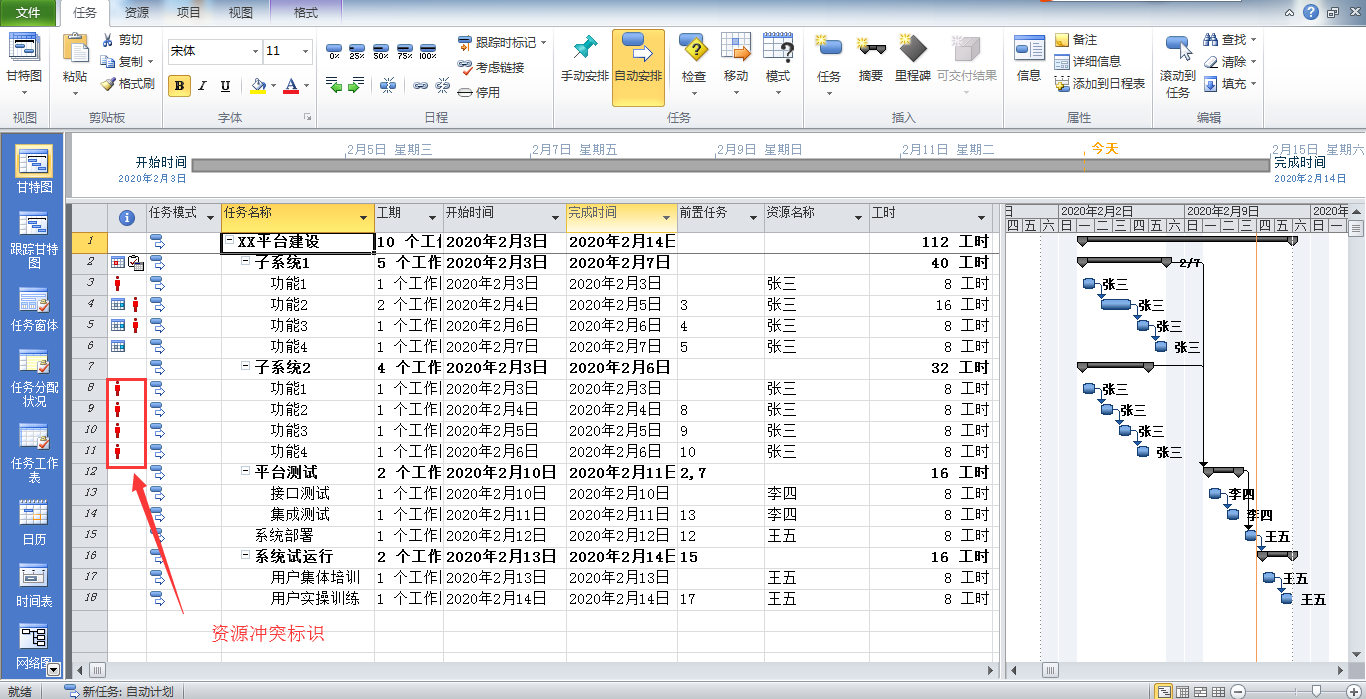Toggle Bold formatting button
Screen dimensions: 1366x699
tap(179, 86)
